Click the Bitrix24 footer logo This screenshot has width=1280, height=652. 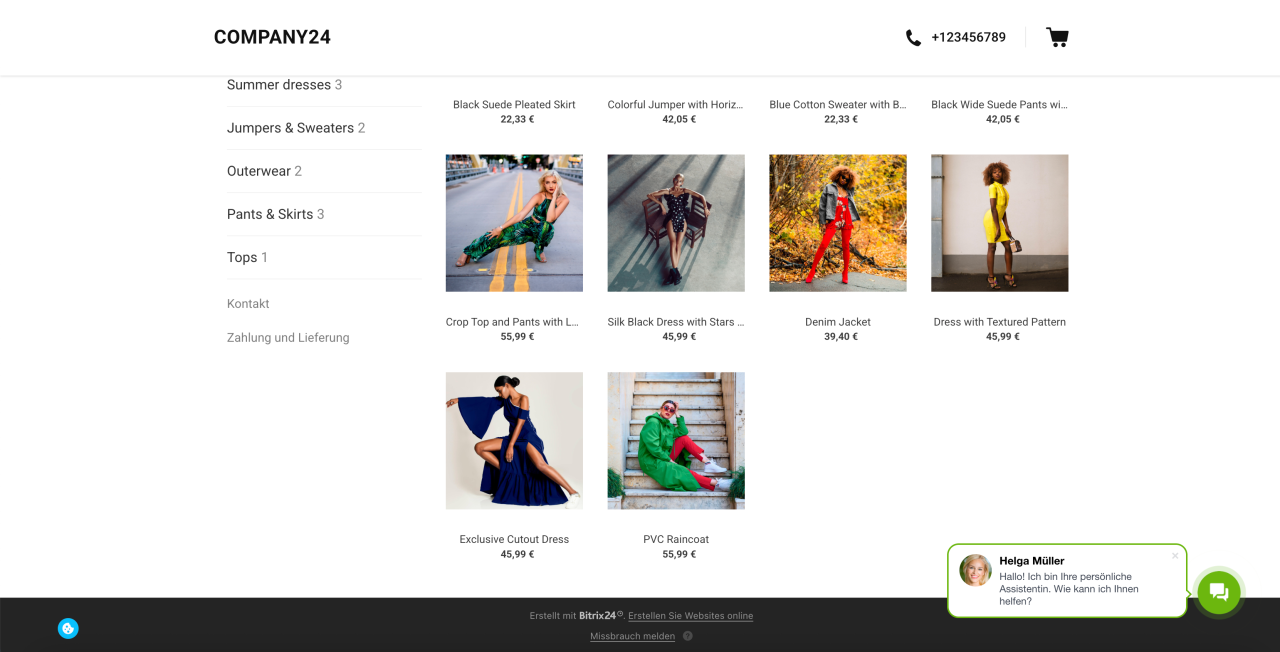pos(601,616)
